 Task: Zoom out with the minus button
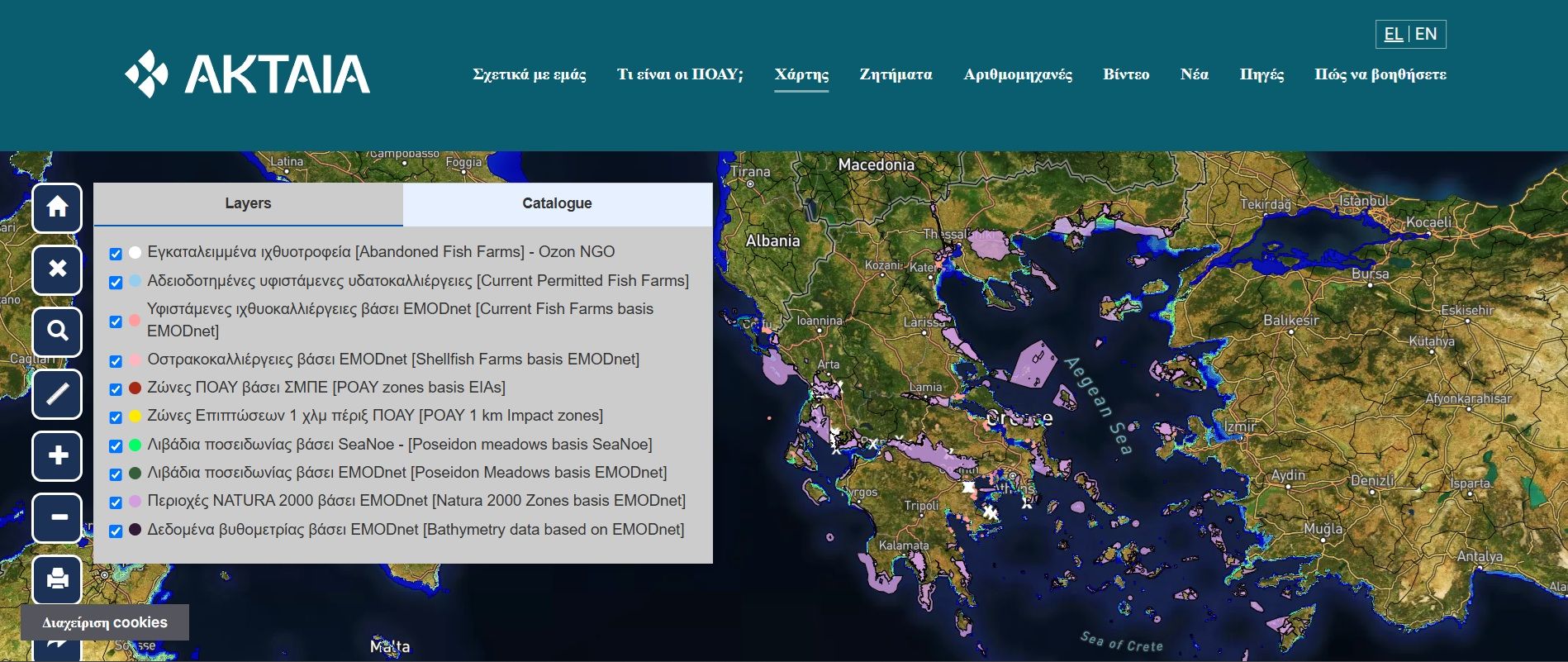57,517
